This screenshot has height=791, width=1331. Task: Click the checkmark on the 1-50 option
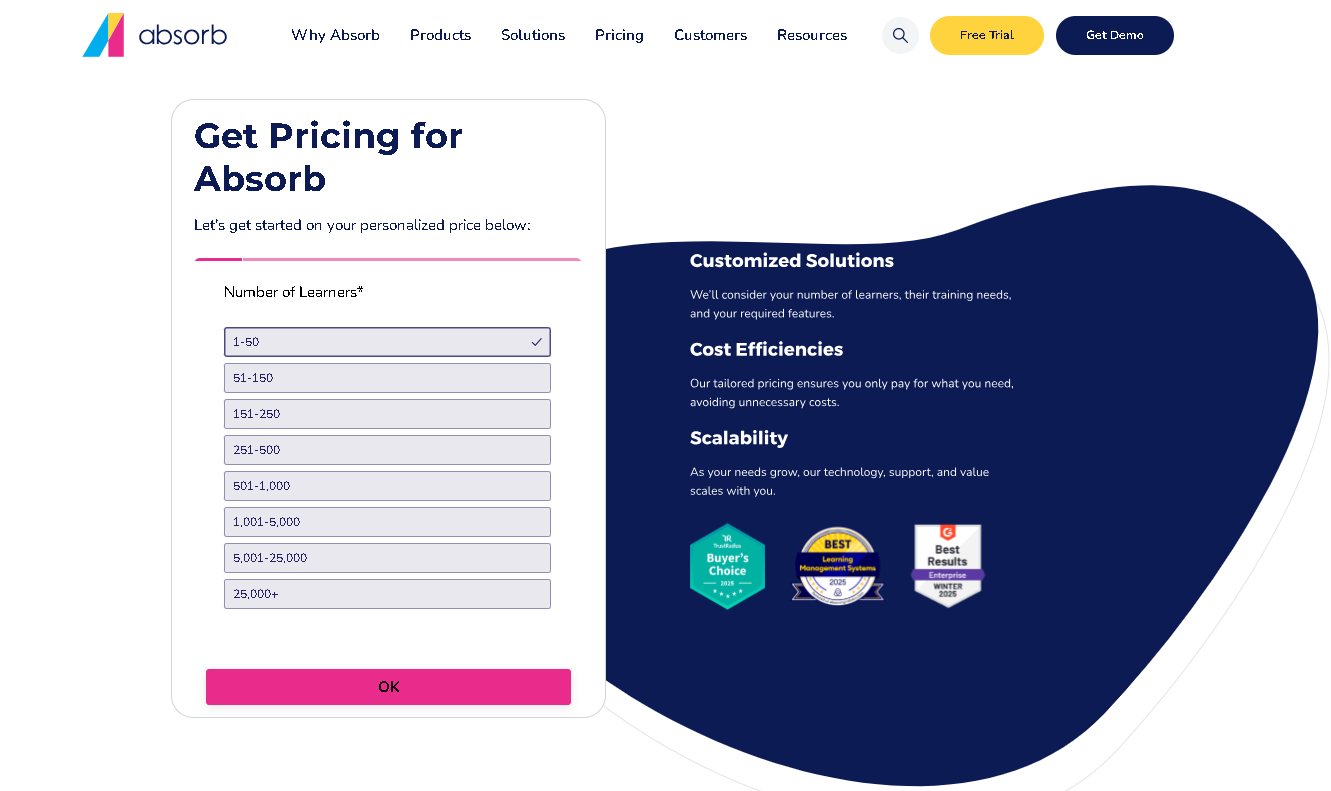pyautogui.click(x=537, y=342)
